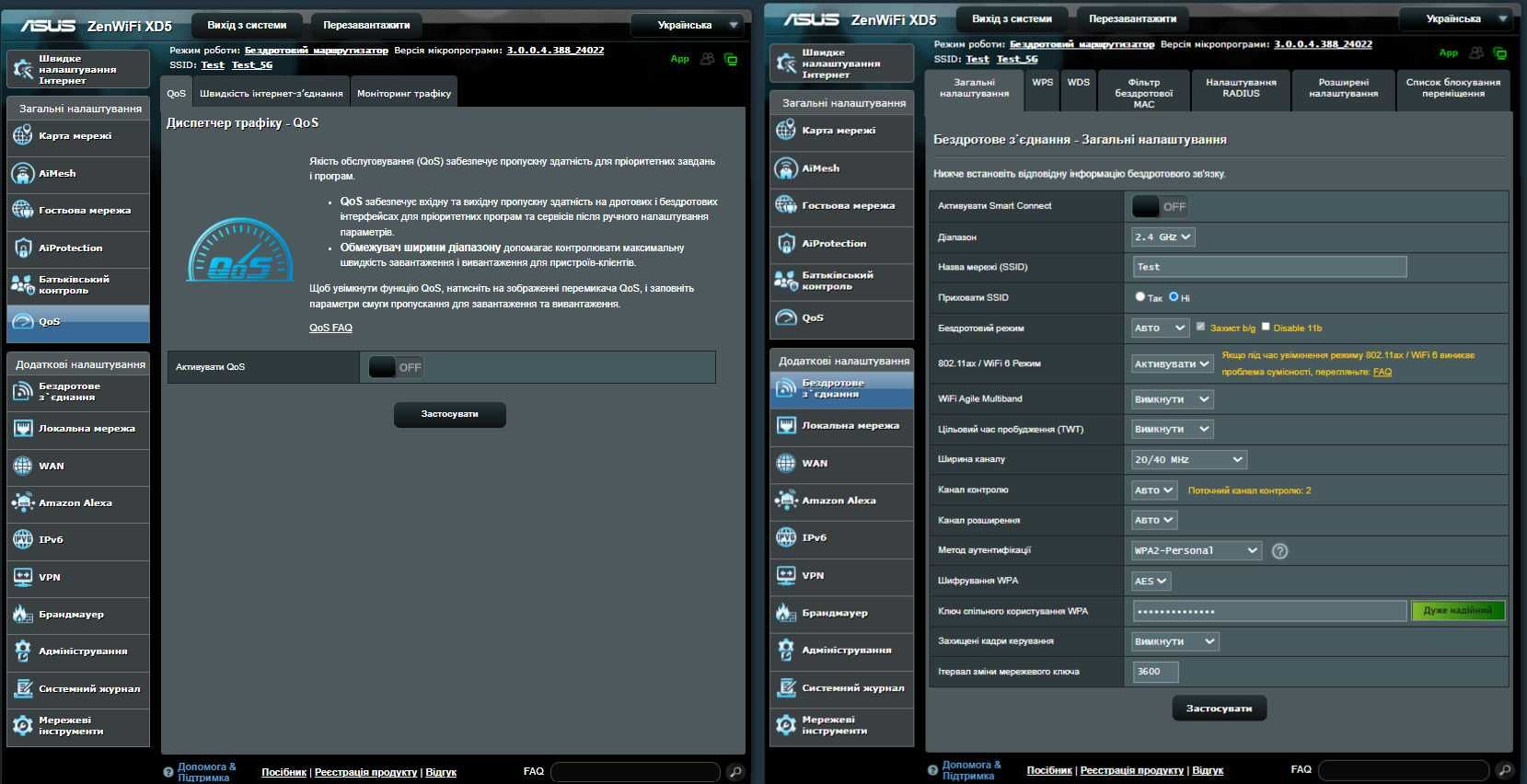Image resolution: width=1527 pixels, height=784 pixels.
Task: Switch to Розширені налаштування tab
Action: [1343, 89]
